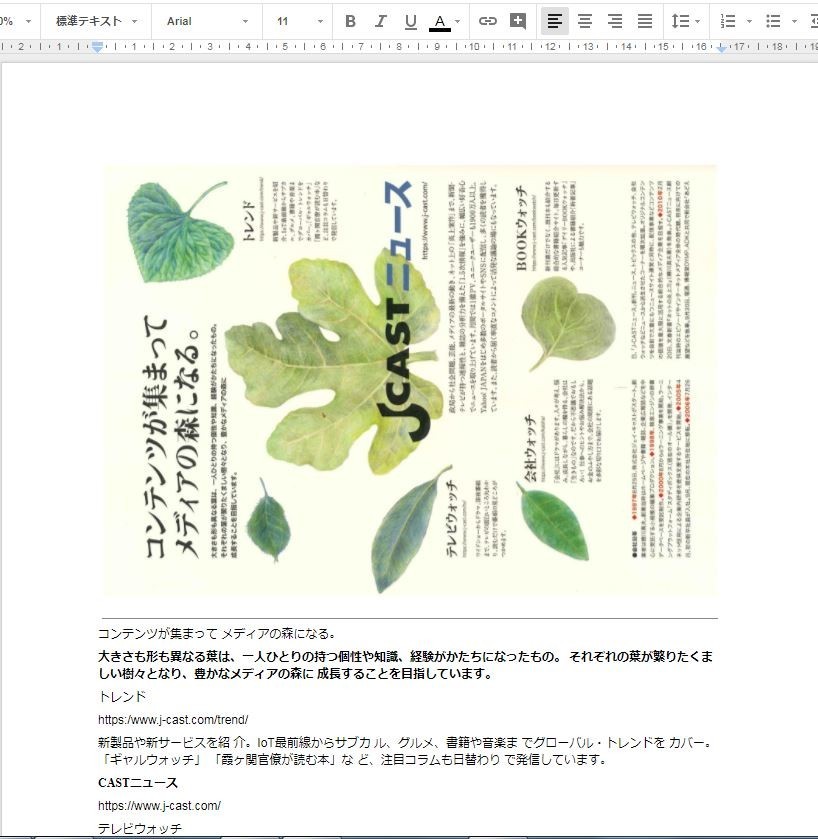The height and width of the screenshot is (839, 818).
Task: Select the leaf brochure image
Action: [x=410, y=380]
